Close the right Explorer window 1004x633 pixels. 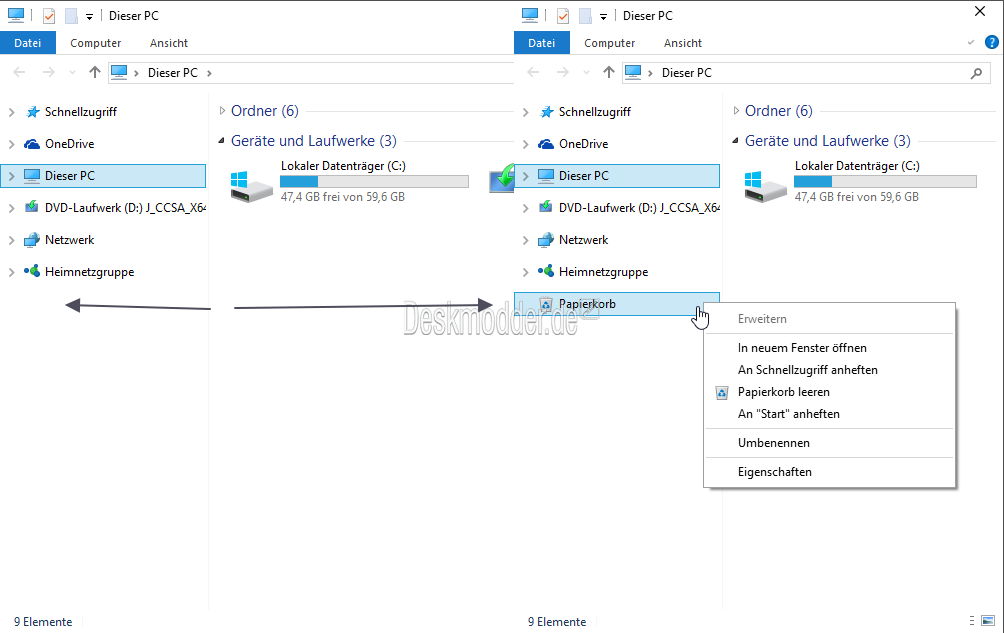pyautogui.click(x=980, y=12)
